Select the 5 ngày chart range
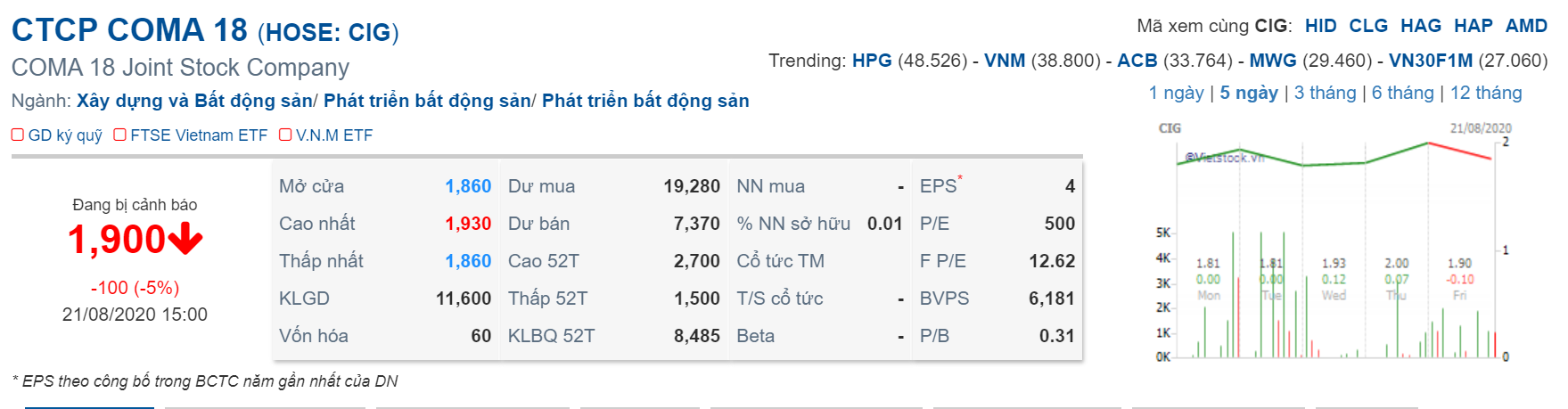 coord(1249,93)
